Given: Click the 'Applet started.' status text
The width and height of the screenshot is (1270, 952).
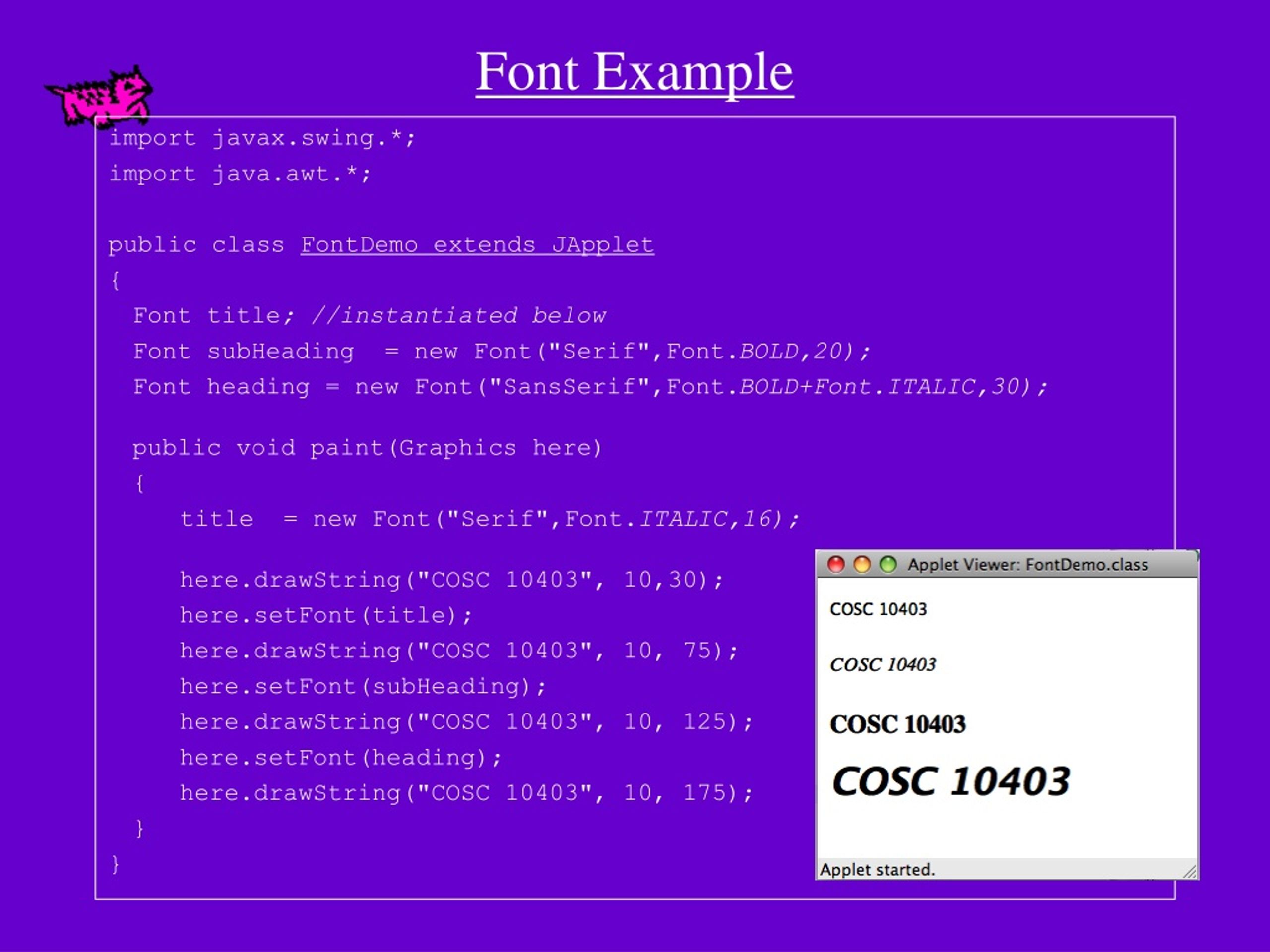Looking at the screenshot, I should (x=877, y=870).
